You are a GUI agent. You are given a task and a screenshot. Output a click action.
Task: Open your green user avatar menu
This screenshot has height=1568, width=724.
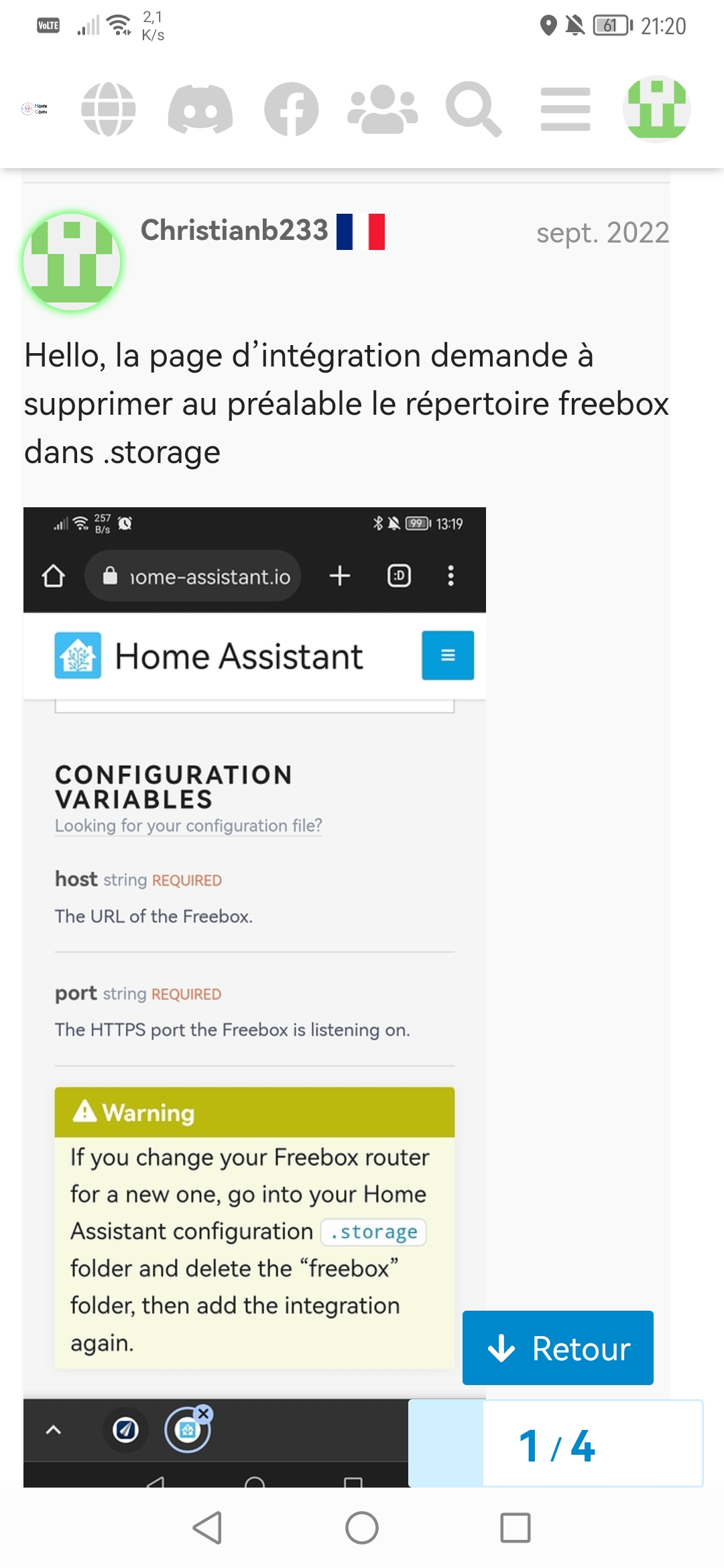[657, 109]
